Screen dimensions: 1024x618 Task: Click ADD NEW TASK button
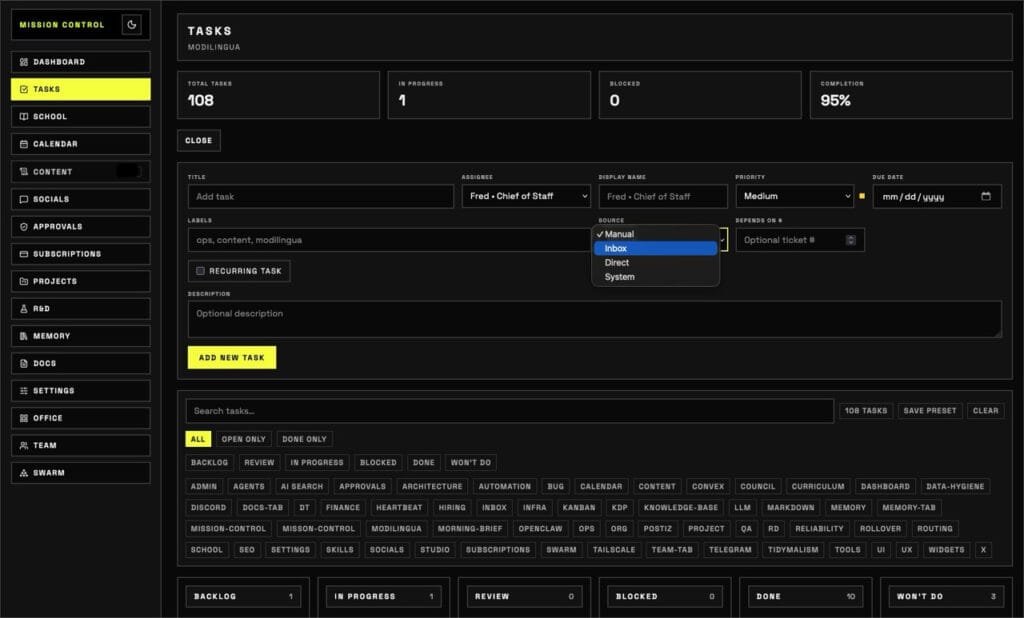232,357
